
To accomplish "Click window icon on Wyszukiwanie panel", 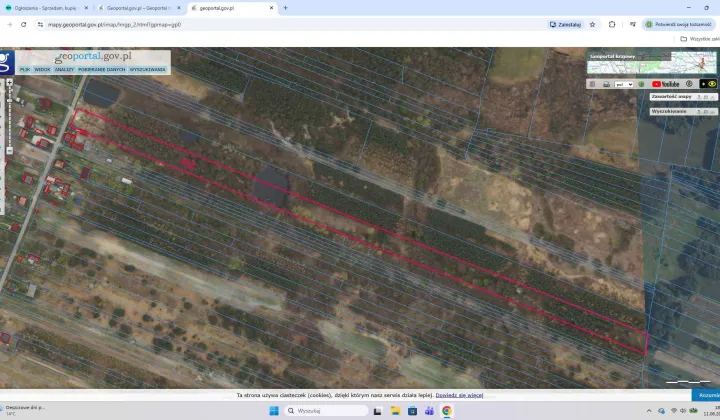I will click(706, 112).
